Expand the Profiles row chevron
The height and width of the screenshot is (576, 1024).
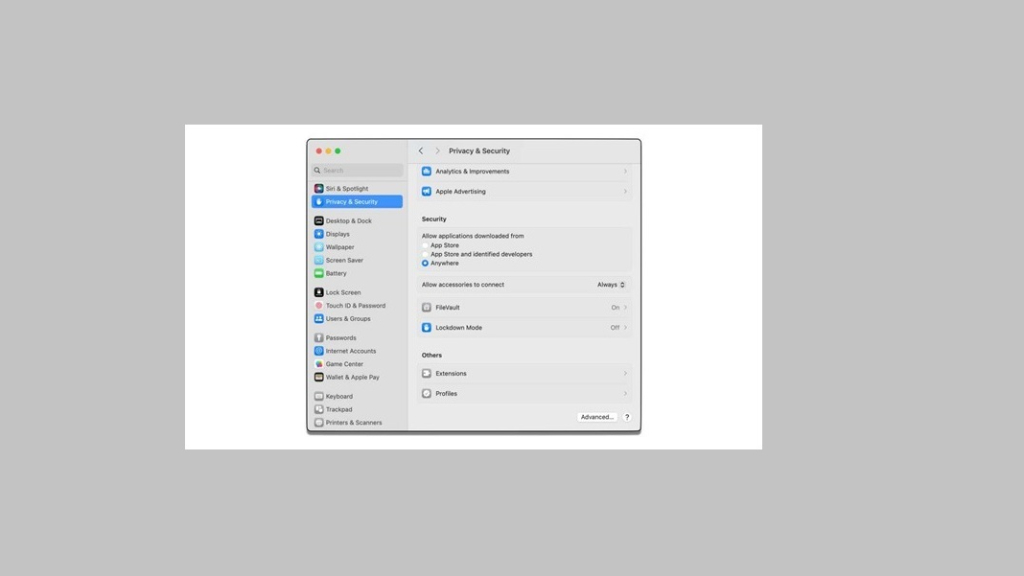click(625, 393)
